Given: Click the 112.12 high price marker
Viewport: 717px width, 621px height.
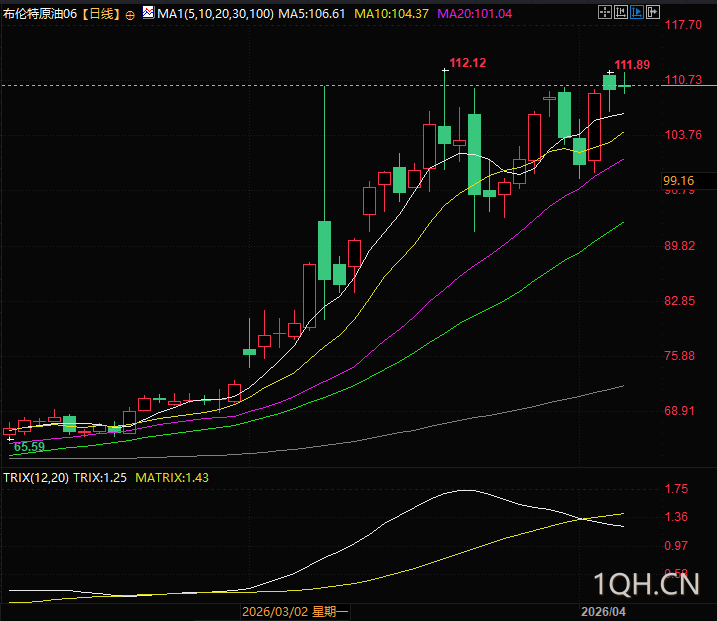Looking at the screenshot, I should coord(467,63).
